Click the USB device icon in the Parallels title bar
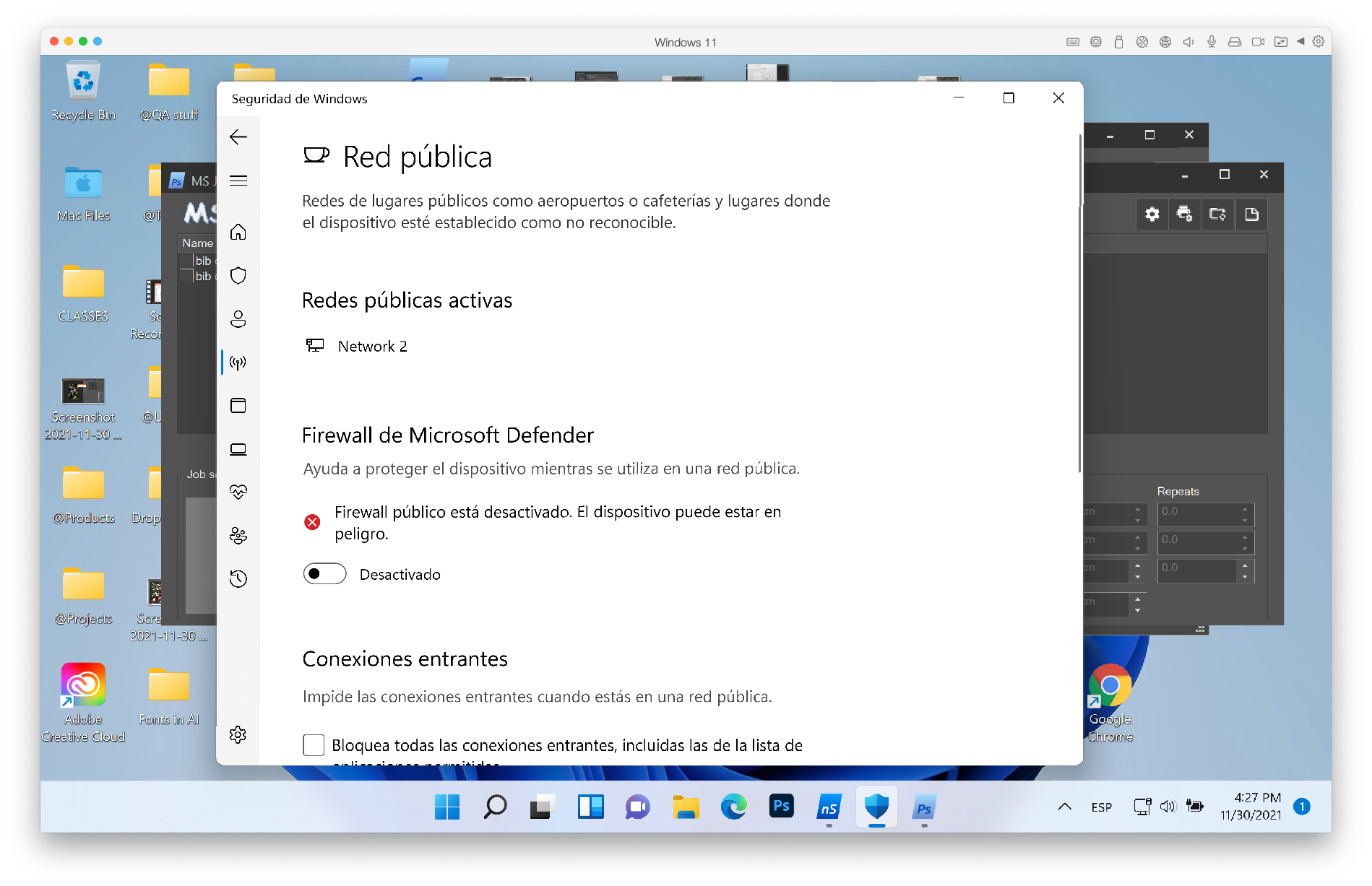This screenshot has width=1372, height=886. pyautogui.click(x=1118, y=42)
